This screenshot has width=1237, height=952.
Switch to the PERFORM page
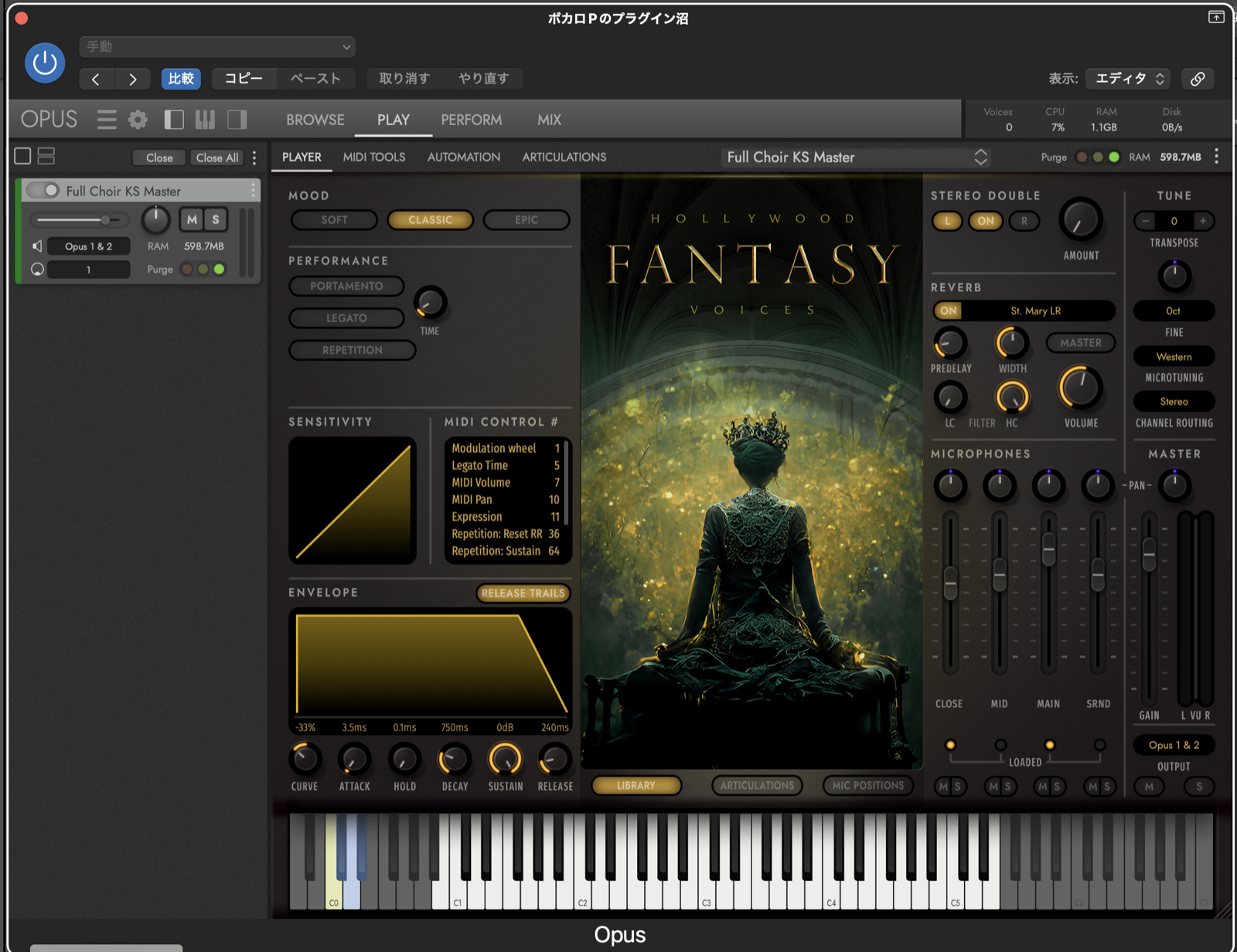[x=472, y=120]
